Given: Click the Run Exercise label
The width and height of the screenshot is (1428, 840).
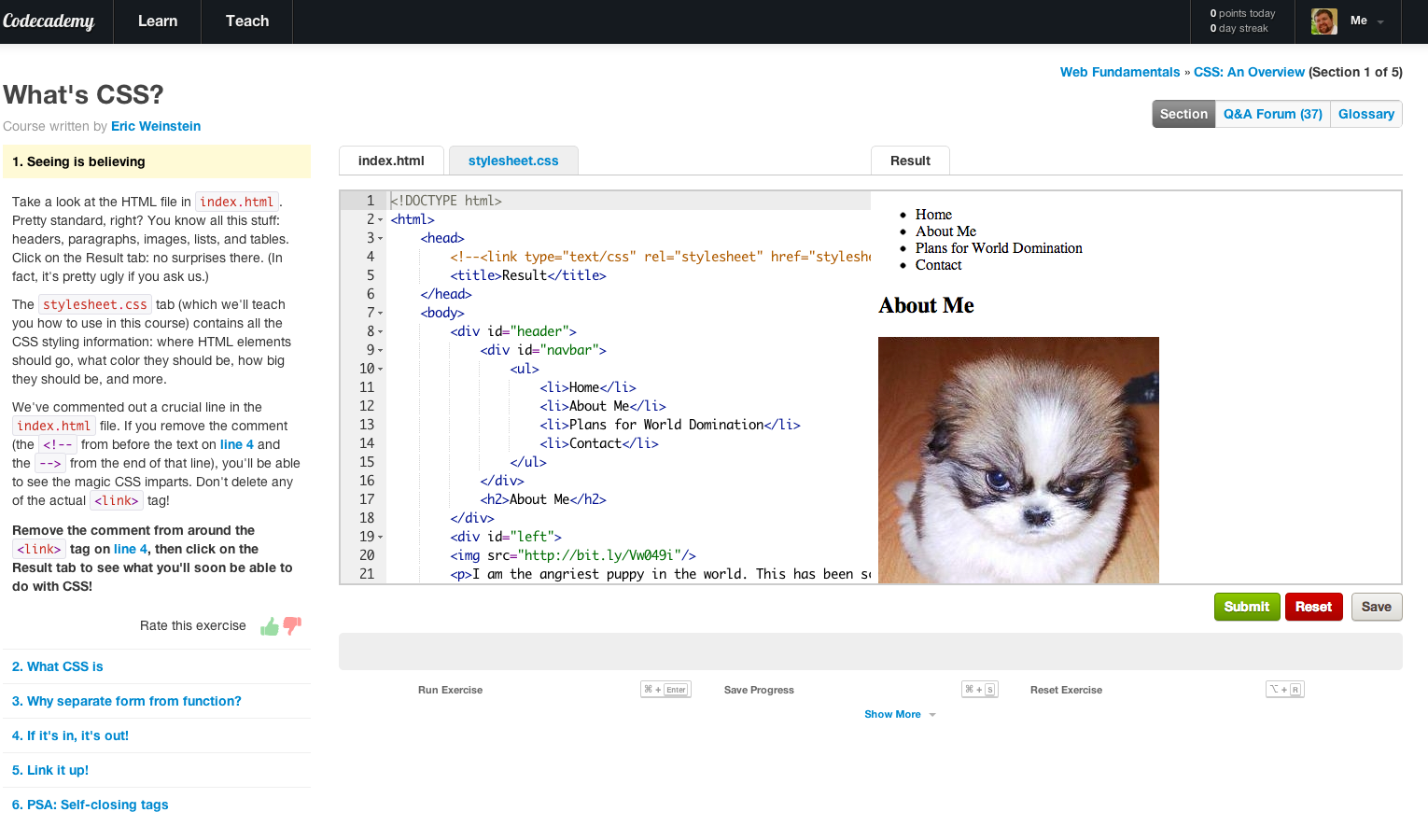Looking at the screenshot, I should pos(450,690).
